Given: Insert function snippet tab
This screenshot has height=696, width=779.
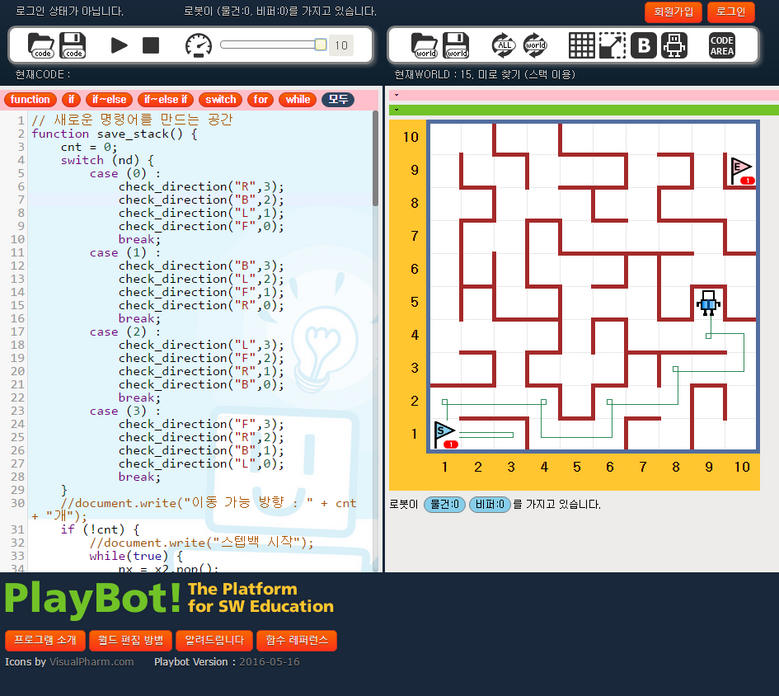Looking at the screenshot, I should (x=30, y=99).
